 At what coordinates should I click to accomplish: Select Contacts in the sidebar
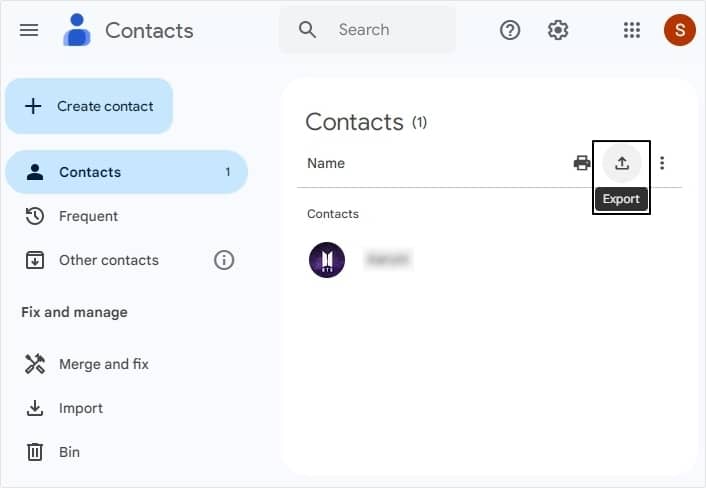pos(127,172)
